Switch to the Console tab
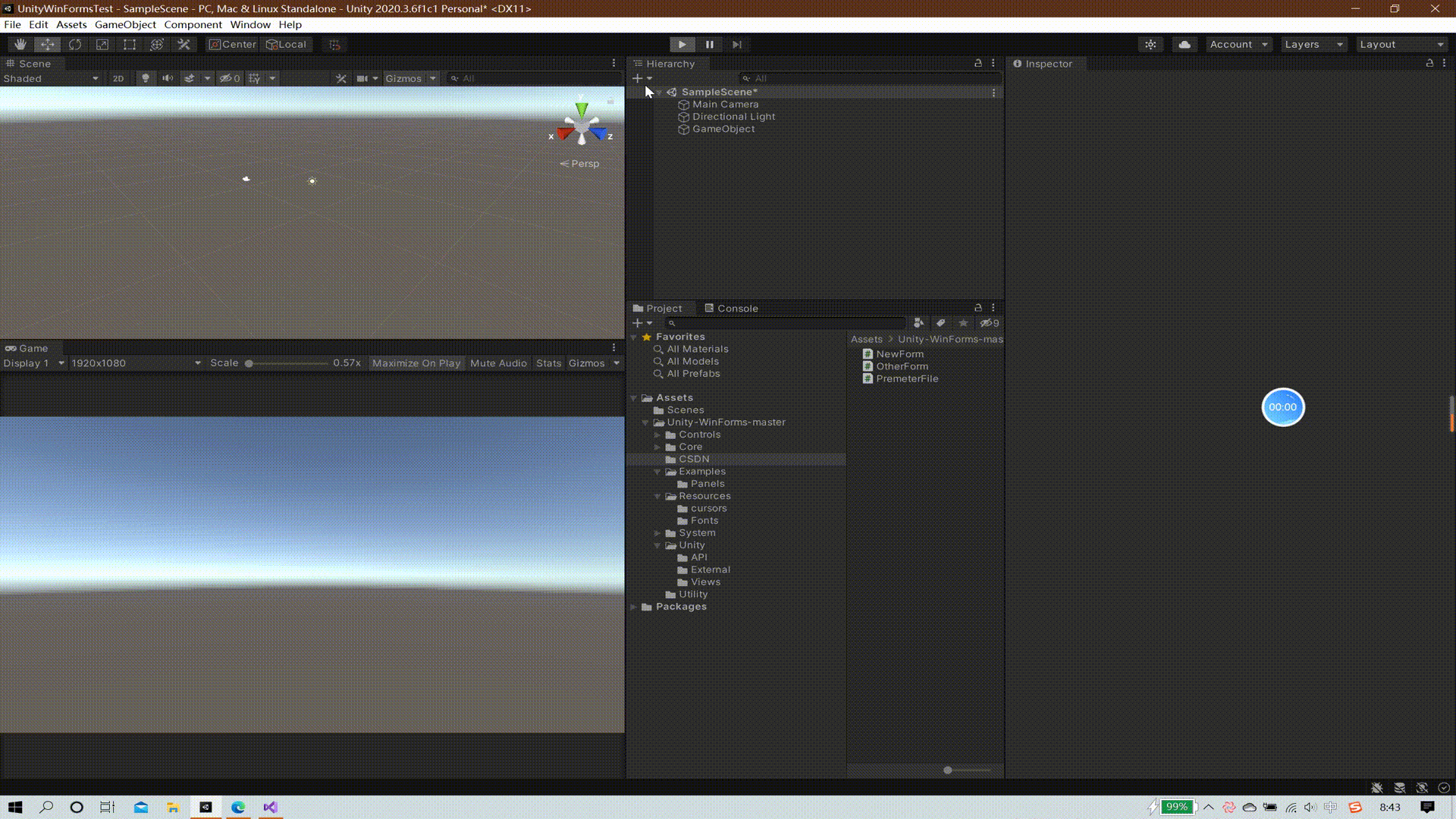The height and width of the screenshot is (819, 1456). point(736,308)
